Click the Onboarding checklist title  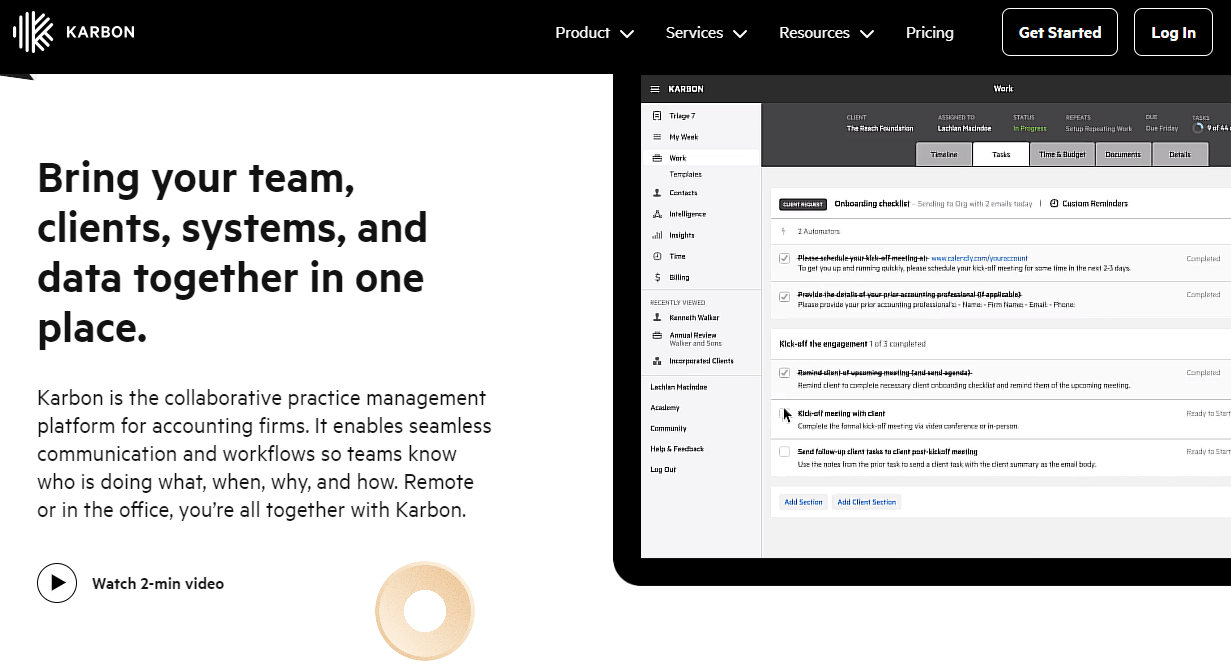[871, 204]
